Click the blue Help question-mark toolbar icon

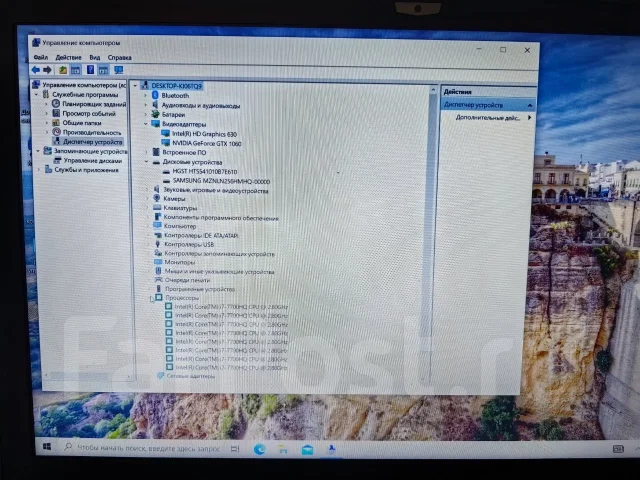point(90,70)
